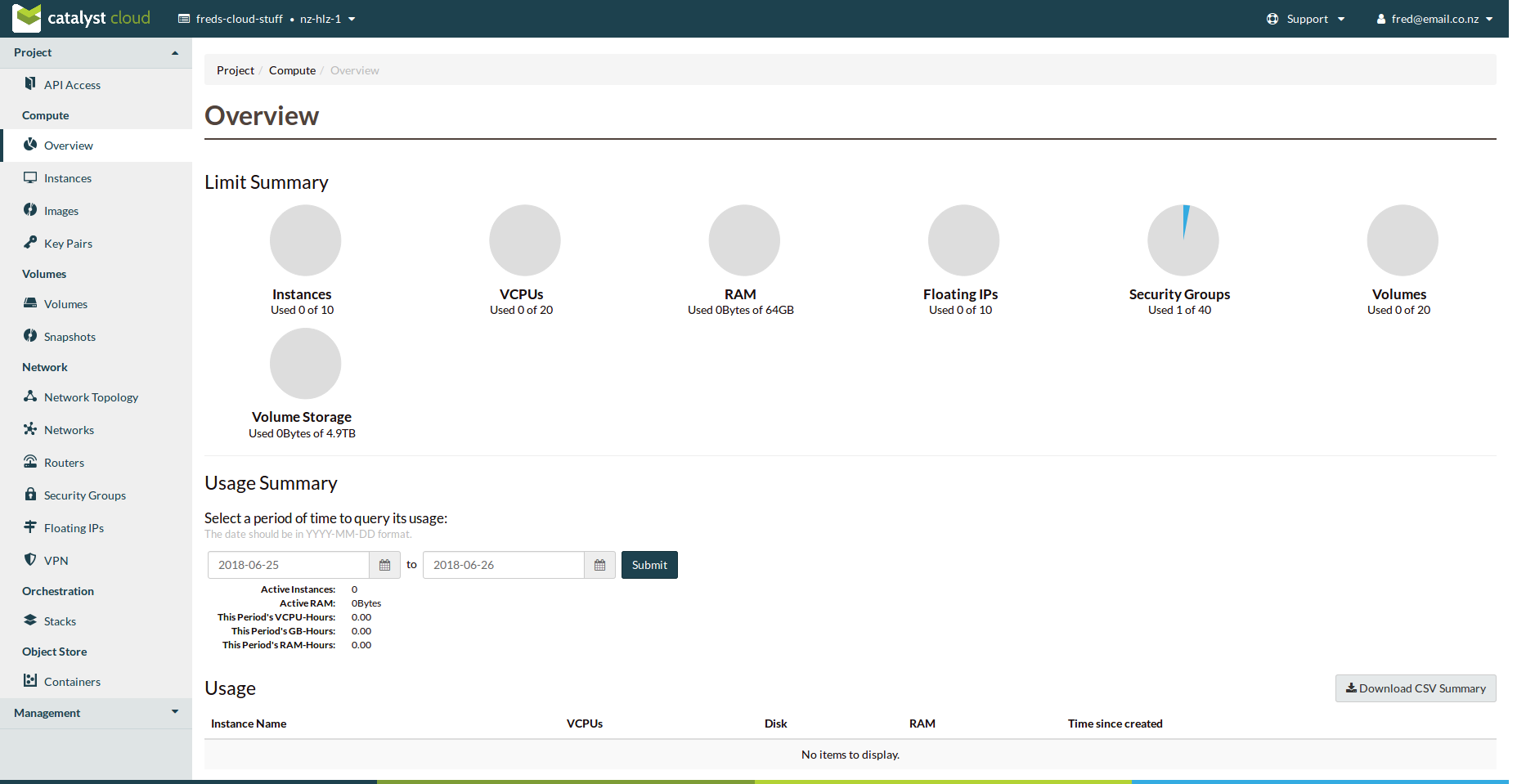Open Routers page
This screenshot has width=1517, height=784.
click(x=64, y=463)
